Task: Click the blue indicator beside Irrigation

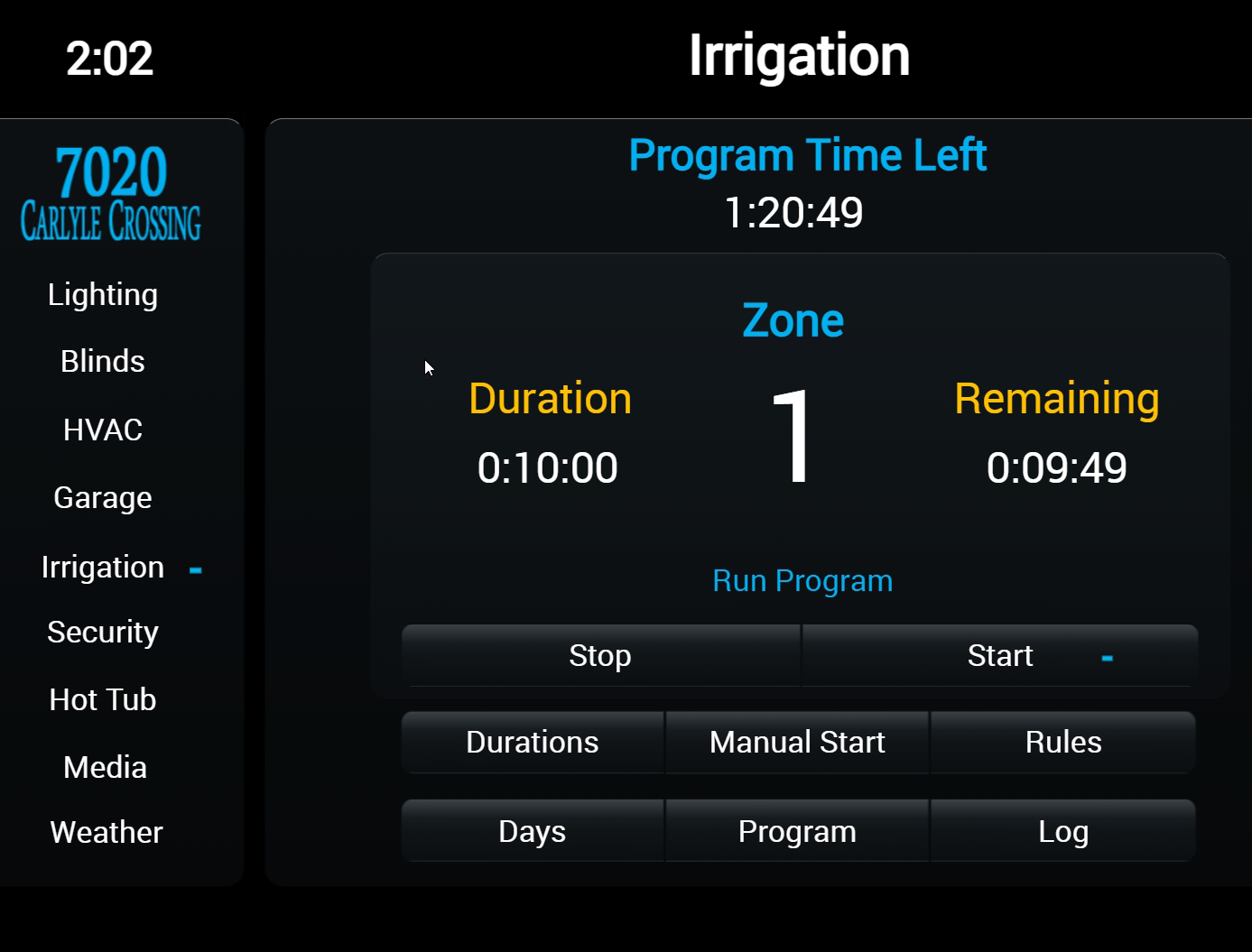Action: click(196, 570)
